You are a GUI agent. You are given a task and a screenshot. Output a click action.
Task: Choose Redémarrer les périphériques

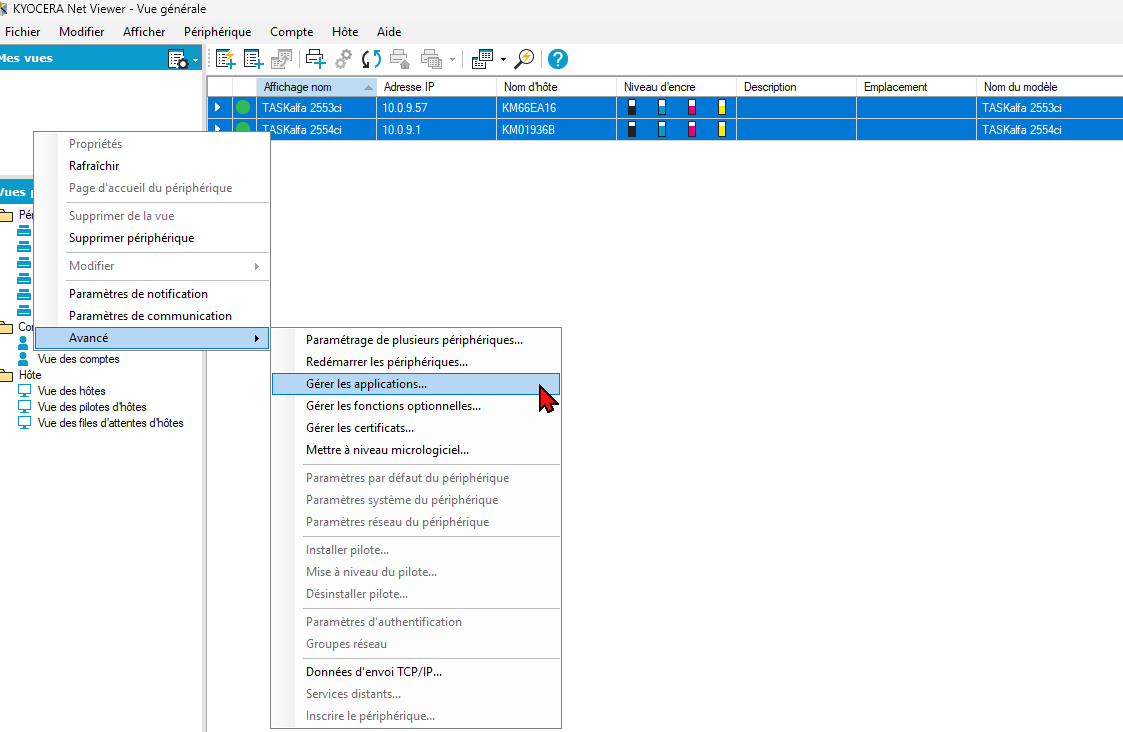pos(416,362)
